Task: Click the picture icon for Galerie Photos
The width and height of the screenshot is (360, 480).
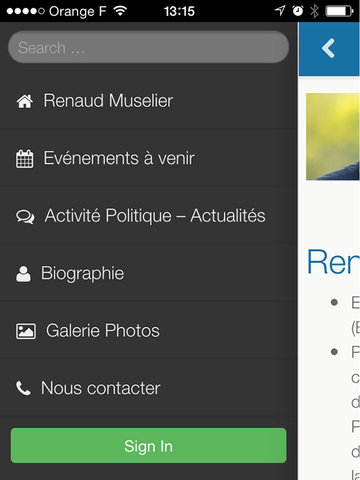Action: point(26,331)
